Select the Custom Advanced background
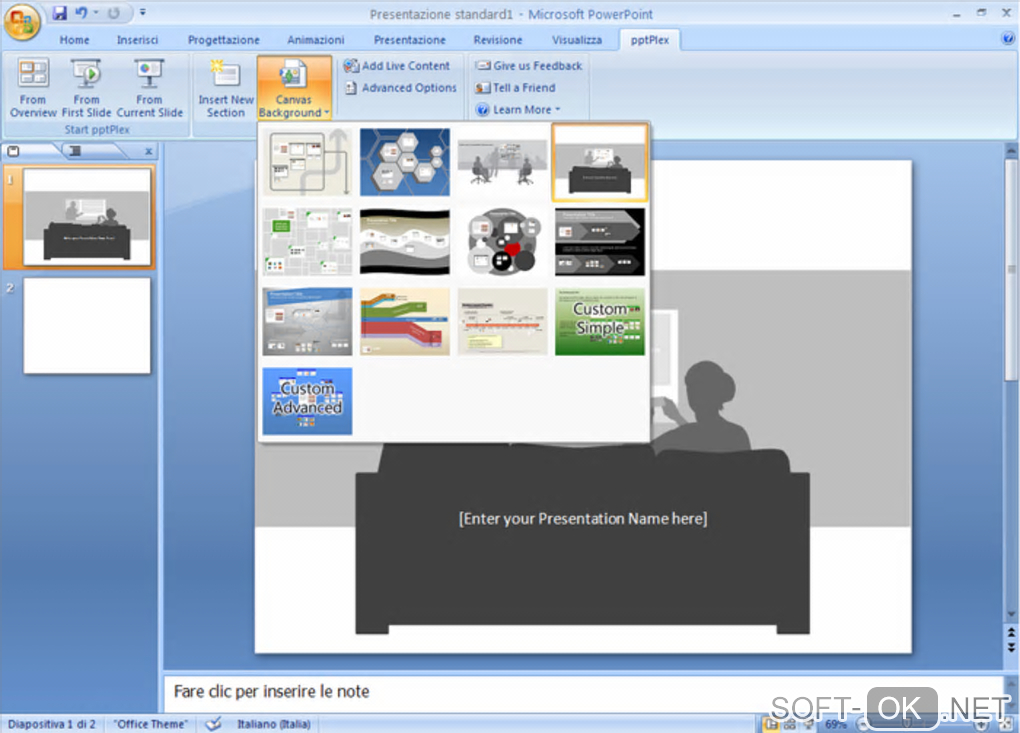Viewport: 1020px width, 733px height. coord(307,401)
